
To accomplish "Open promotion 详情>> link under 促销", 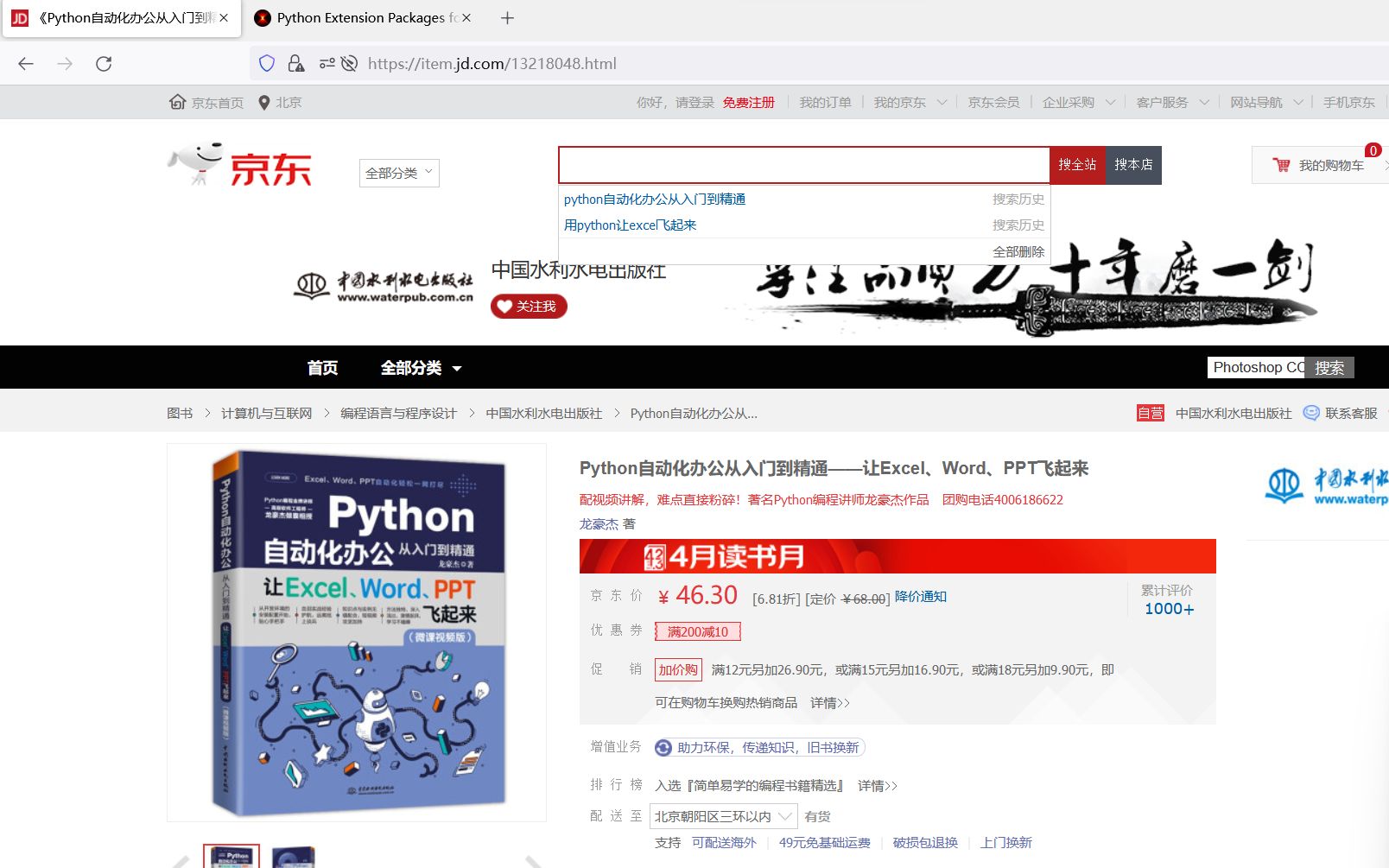I will 830,703.
